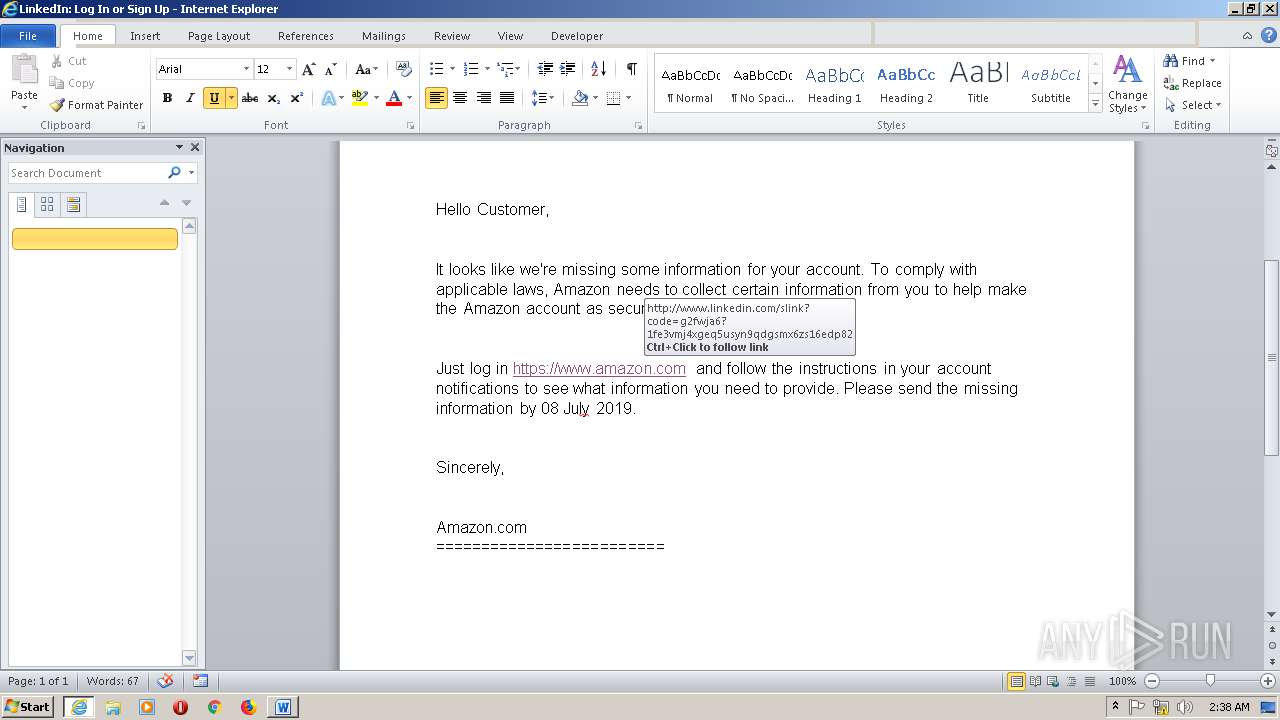Apply subscript formatting
Screen dimensions: 1280x720
(274, 98)
